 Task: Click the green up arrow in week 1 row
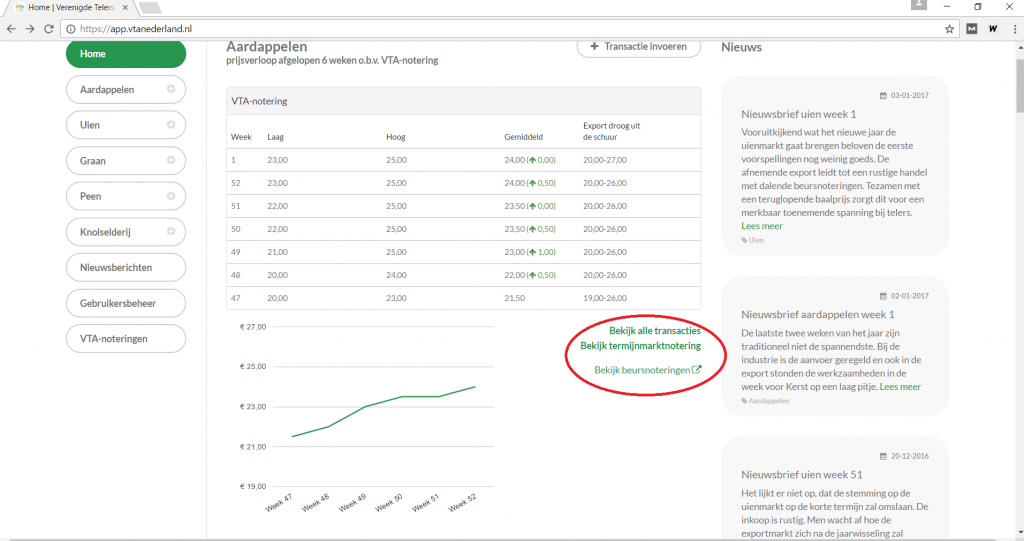coord(532,160)
